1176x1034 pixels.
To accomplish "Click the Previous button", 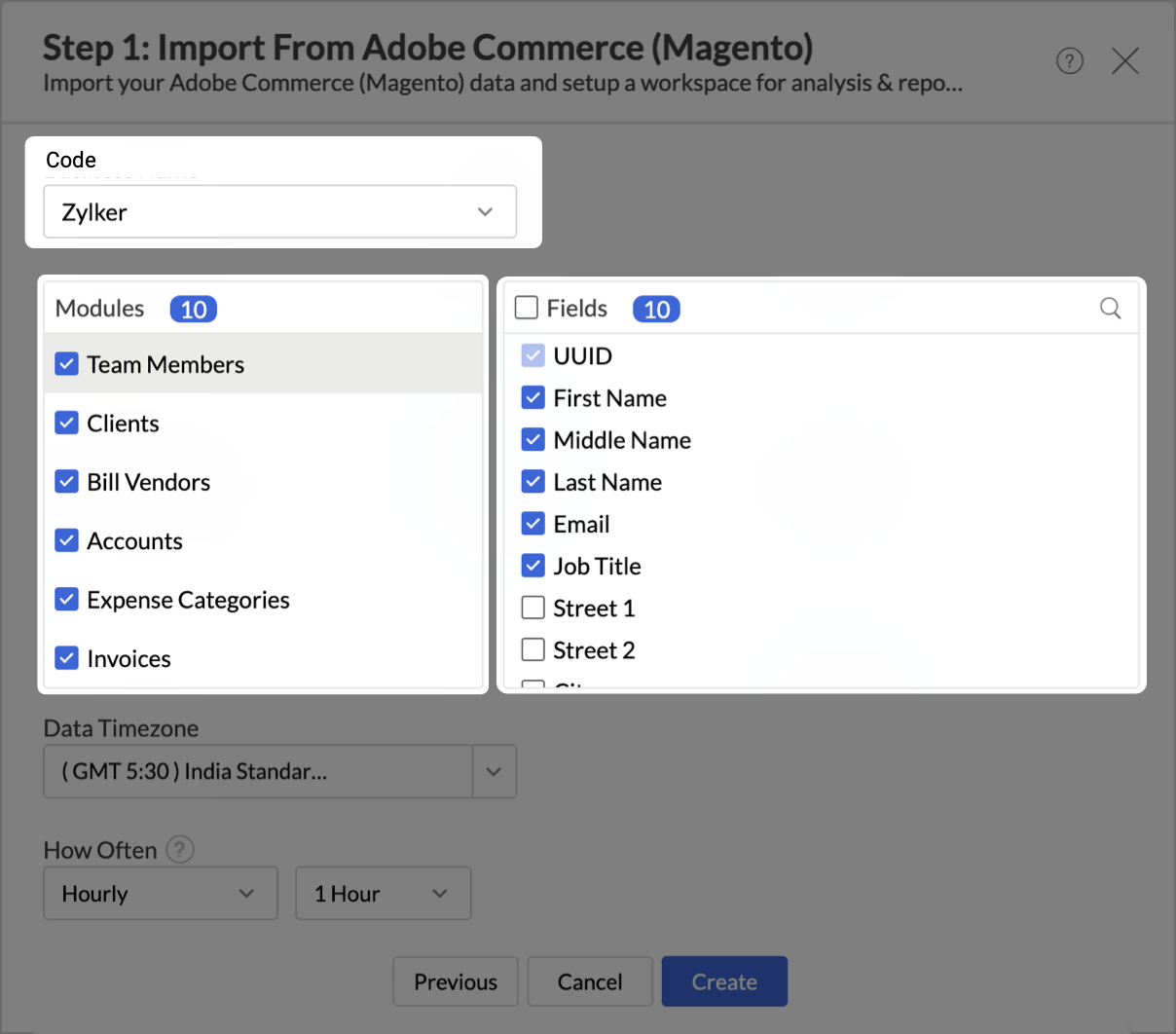I will click(x=456, y=981).
